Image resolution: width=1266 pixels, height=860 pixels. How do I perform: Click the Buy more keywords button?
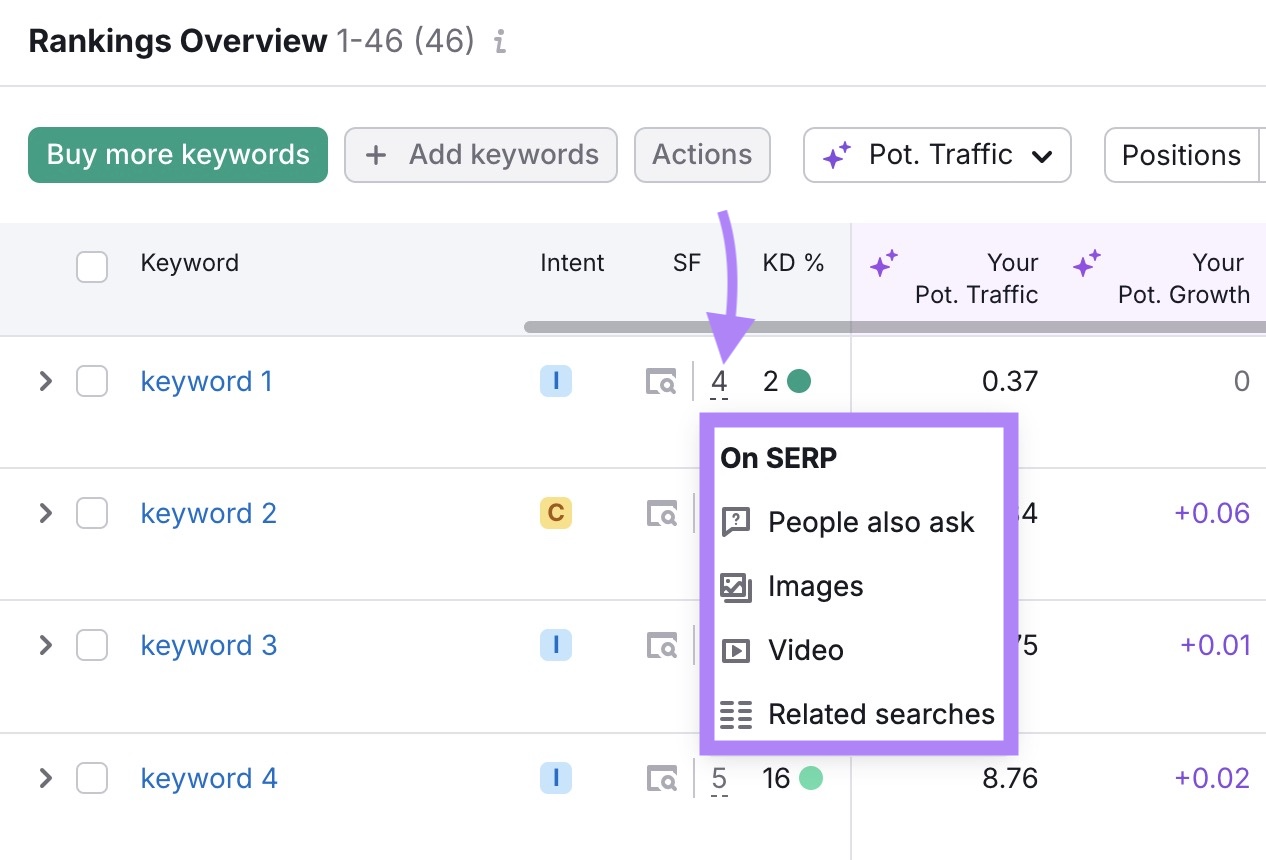tap(177, 154)
